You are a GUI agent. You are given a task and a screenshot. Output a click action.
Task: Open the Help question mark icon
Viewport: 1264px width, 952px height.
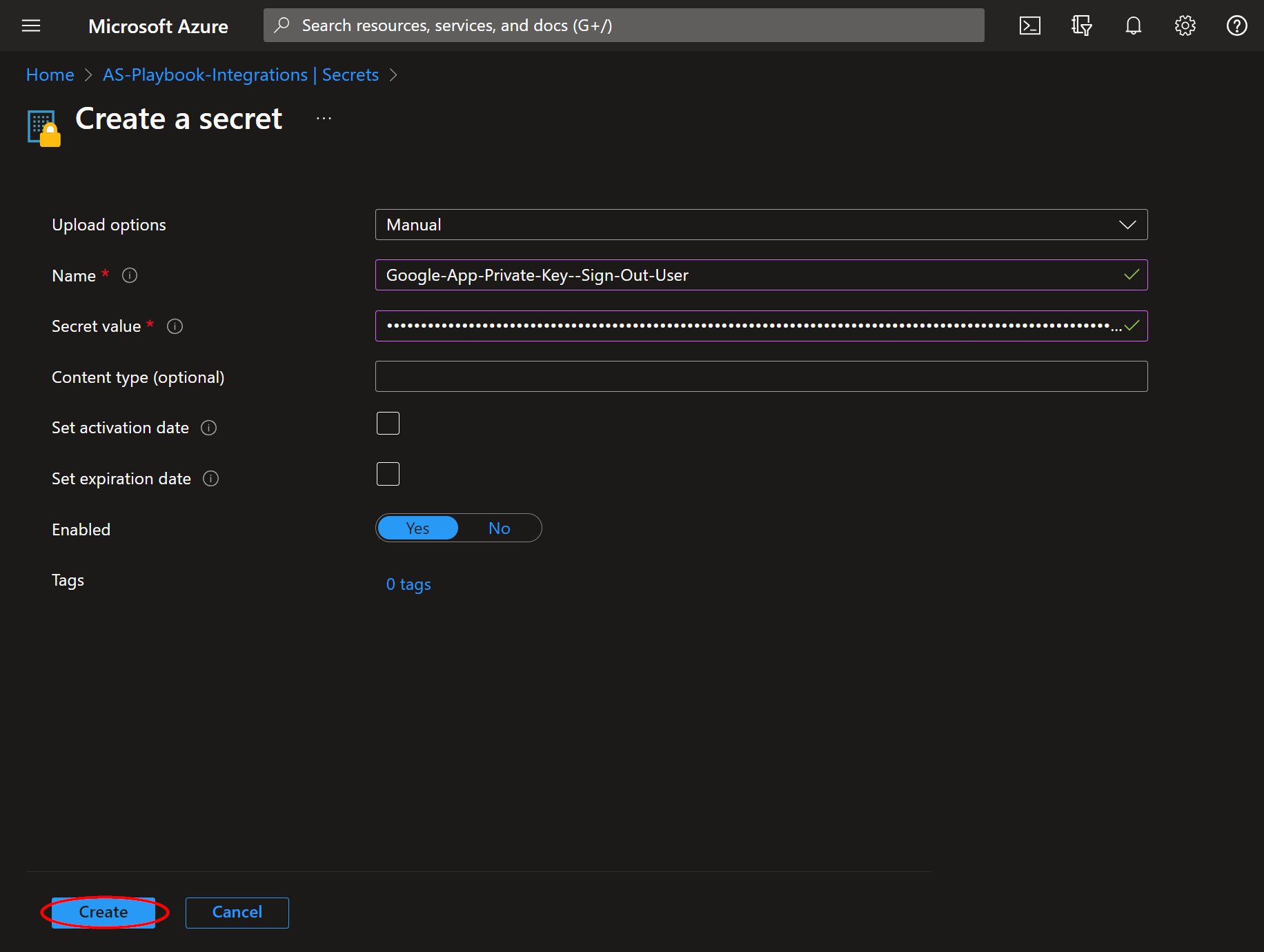click(x=1236, y=26)
